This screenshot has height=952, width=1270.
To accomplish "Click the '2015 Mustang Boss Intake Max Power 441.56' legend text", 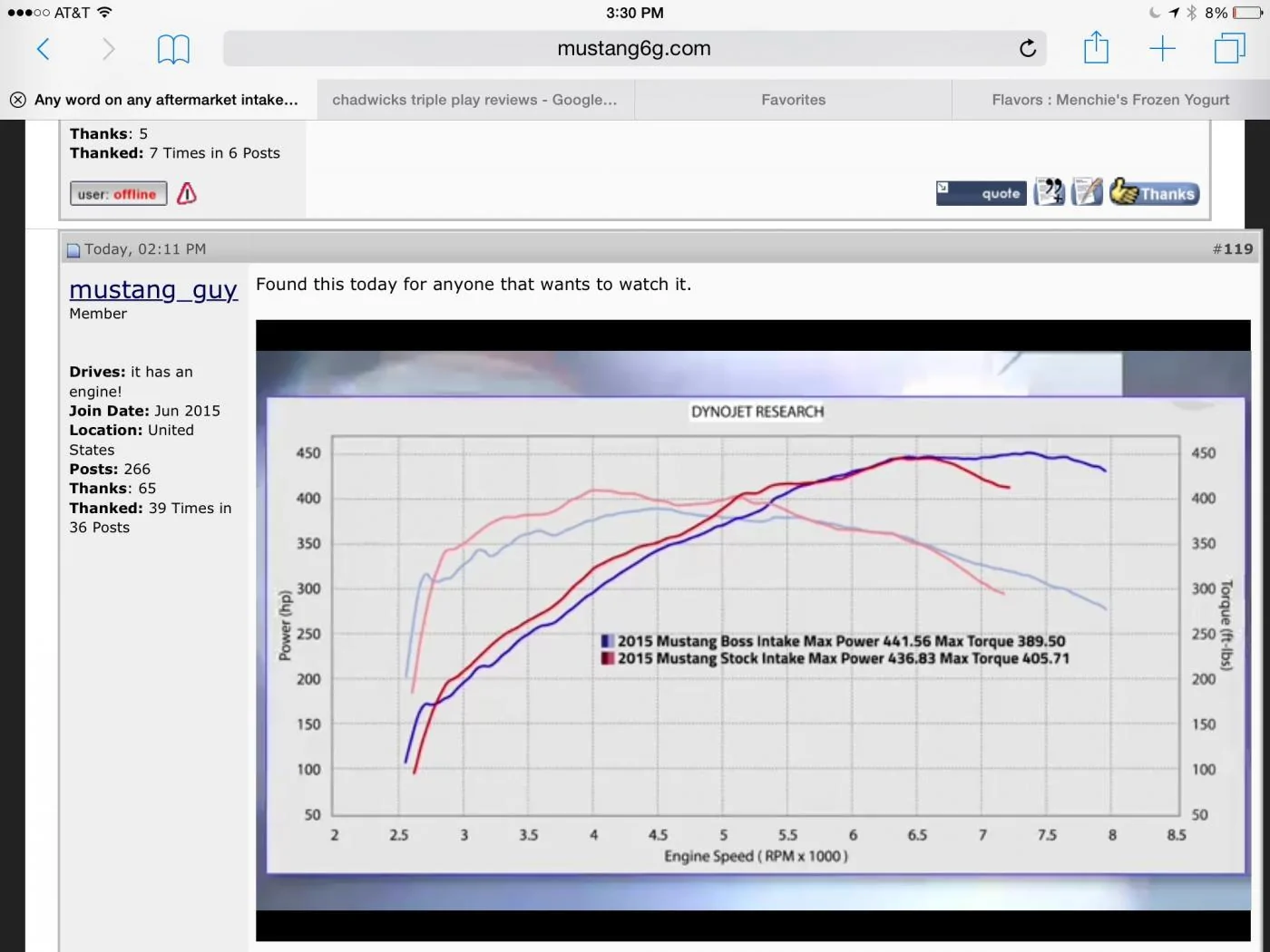I will [x=842, y=641].
